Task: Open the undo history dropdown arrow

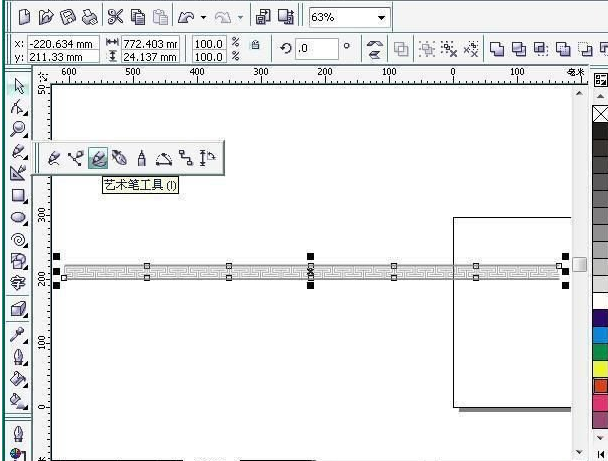Action: 203,18
